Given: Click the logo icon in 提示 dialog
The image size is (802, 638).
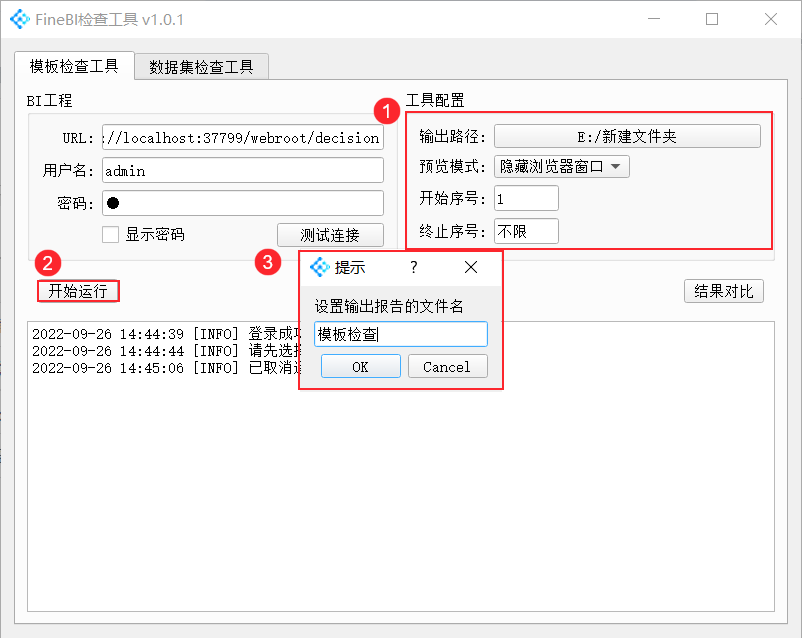Looking at the screenshot, I should (320, 267).
